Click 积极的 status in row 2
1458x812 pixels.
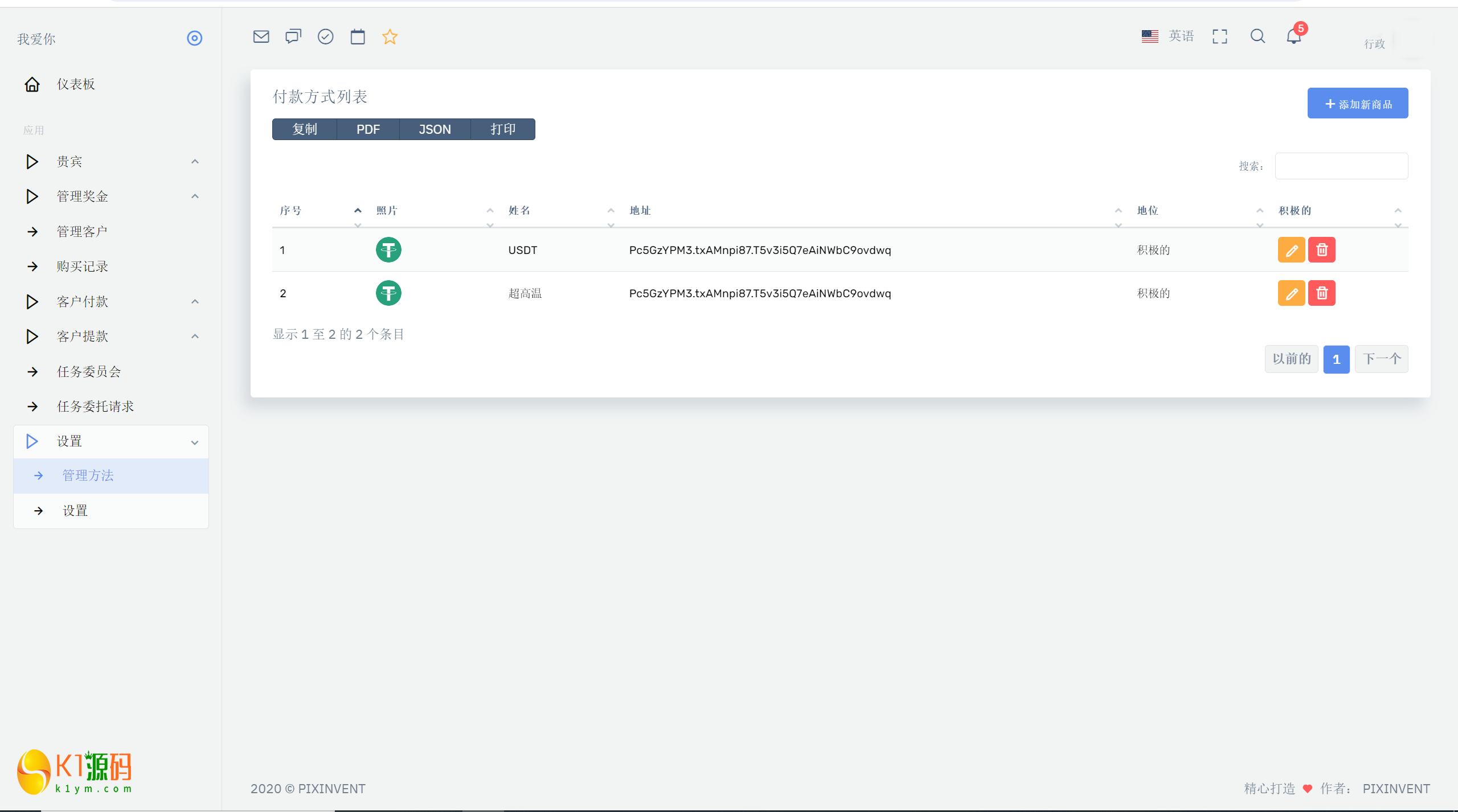pos(1153,293)
